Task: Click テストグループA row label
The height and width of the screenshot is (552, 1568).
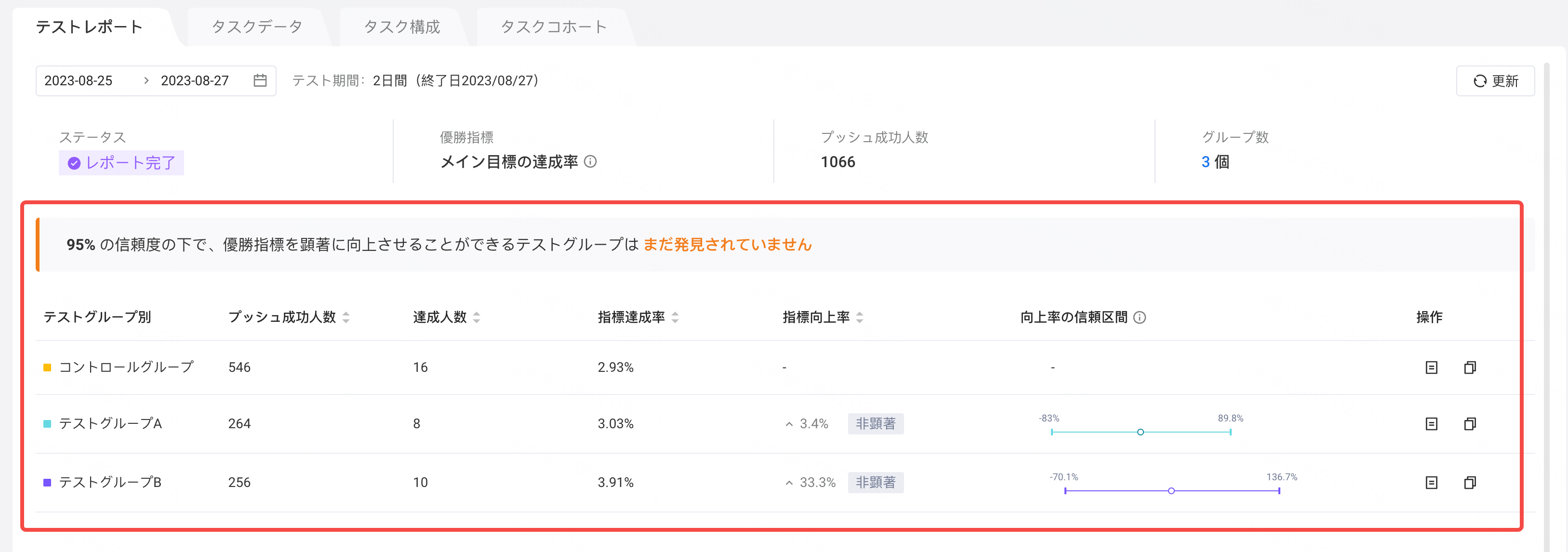Action: tap(110, 423)
